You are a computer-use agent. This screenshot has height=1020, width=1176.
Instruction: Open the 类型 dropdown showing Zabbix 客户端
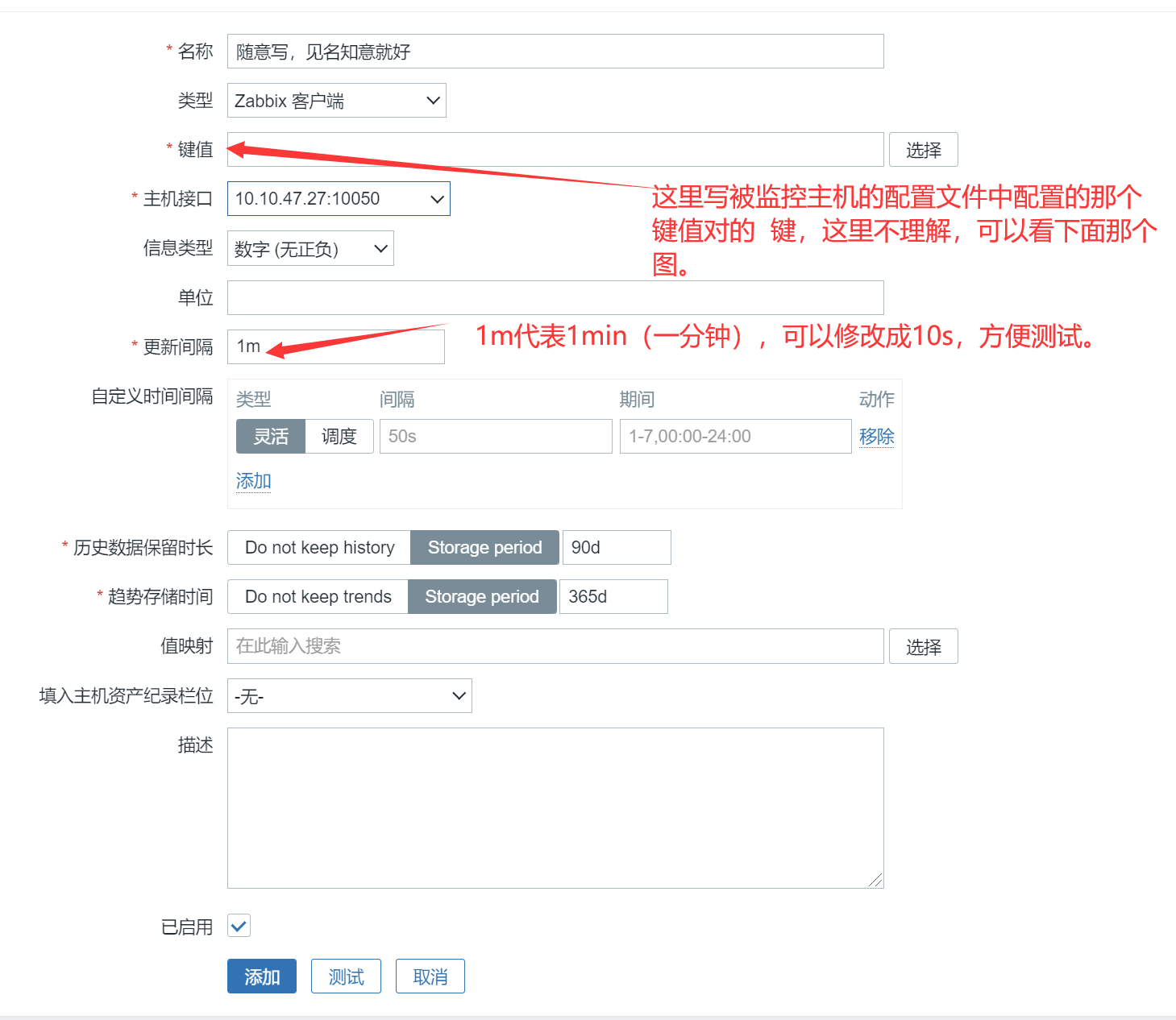coord(336,100)
